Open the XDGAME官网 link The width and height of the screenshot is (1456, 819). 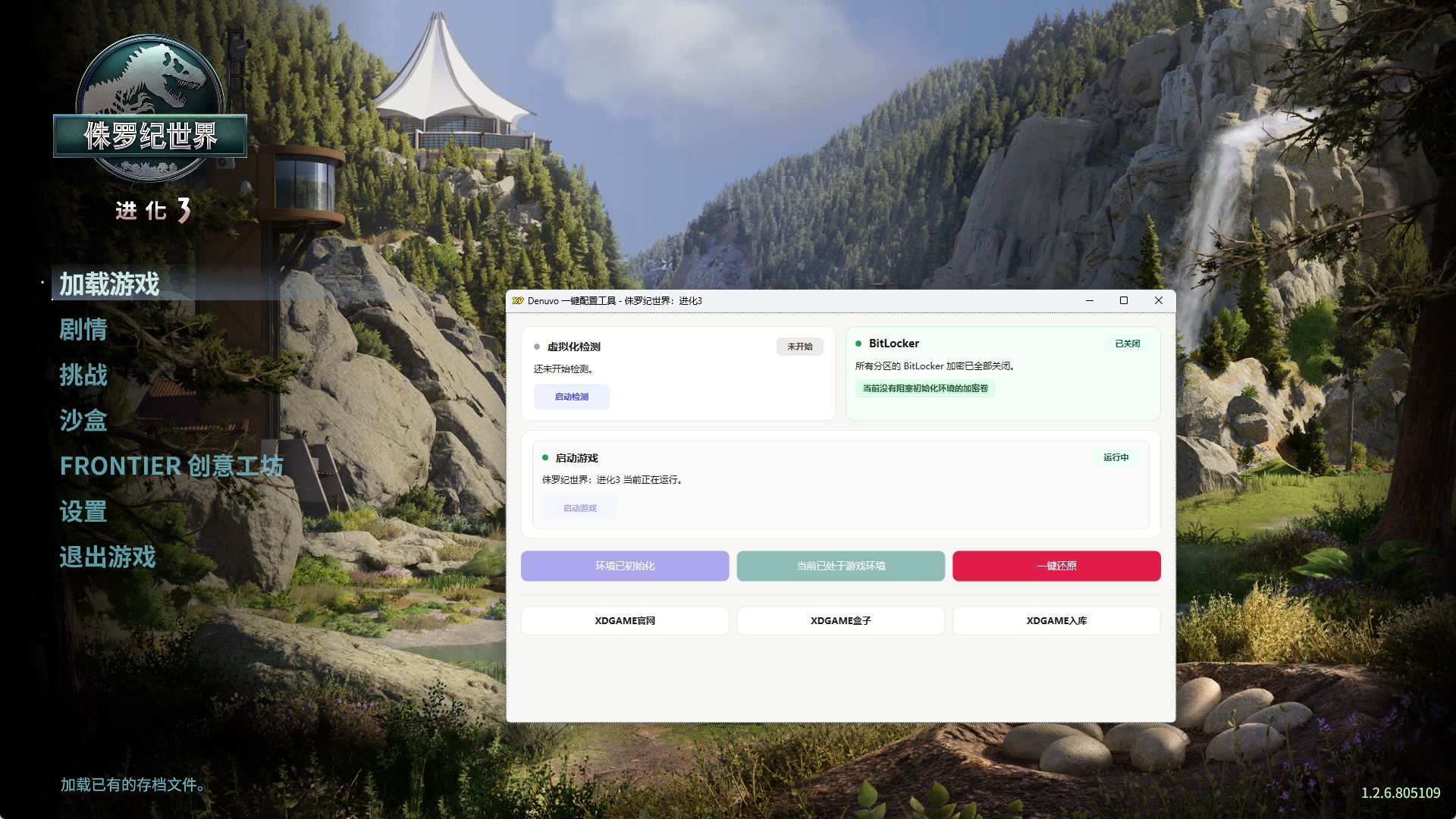coord(624,620)
